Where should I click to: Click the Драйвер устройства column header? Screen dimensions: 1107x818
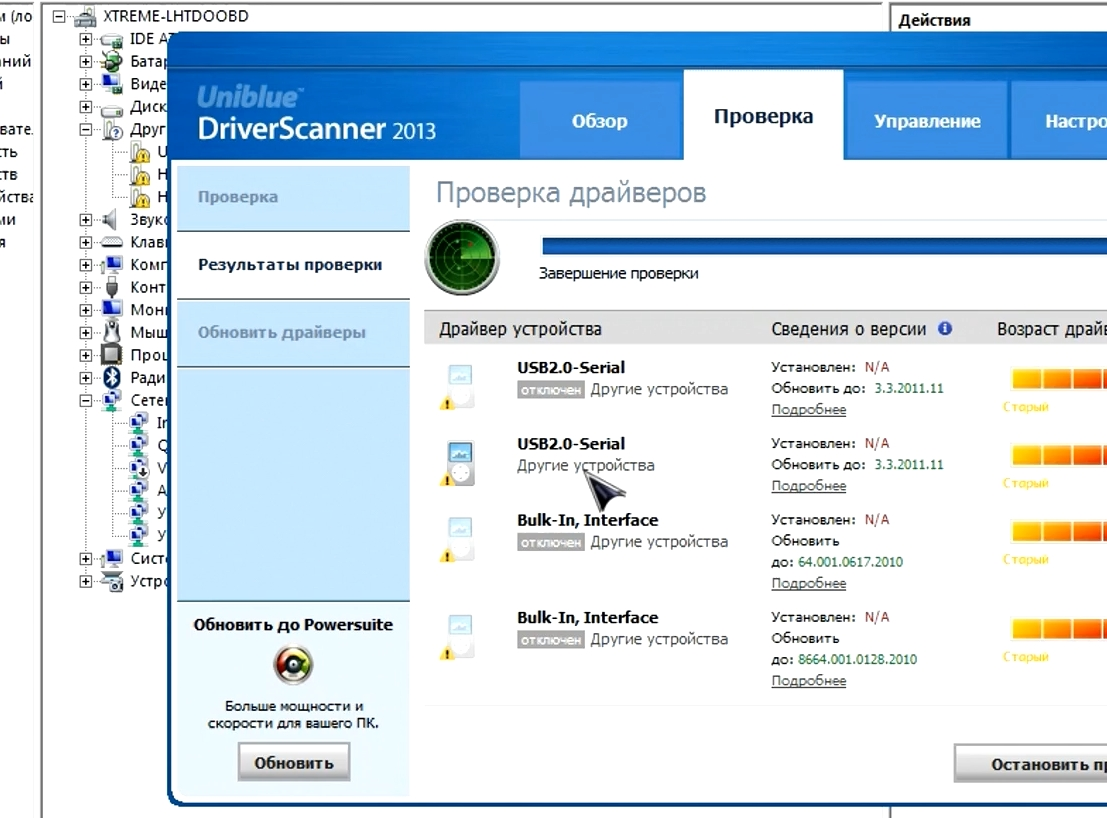coord(520,329)
